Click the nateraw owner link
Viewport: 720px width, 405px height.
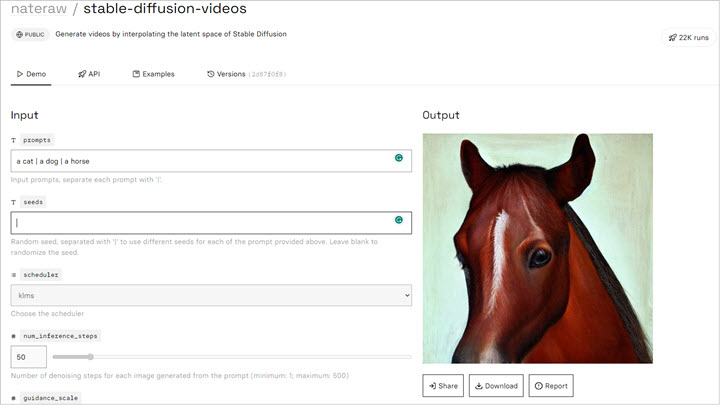tap(39, 8)
